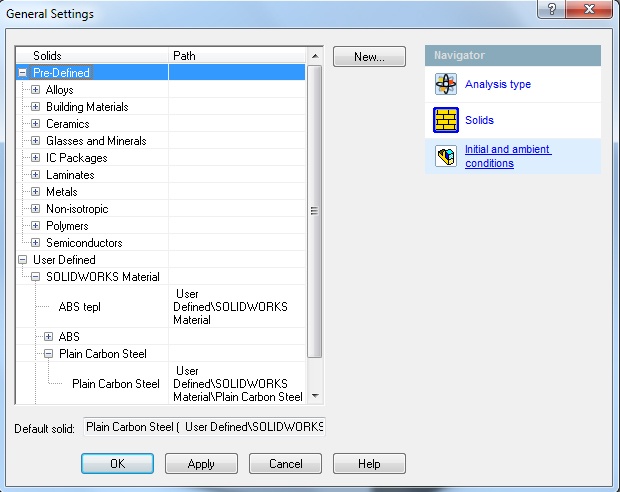The width and height of the screenshot is (620, 492).
Task: Click the scrollbar down arrow
Action: click(x=315, y=395)
